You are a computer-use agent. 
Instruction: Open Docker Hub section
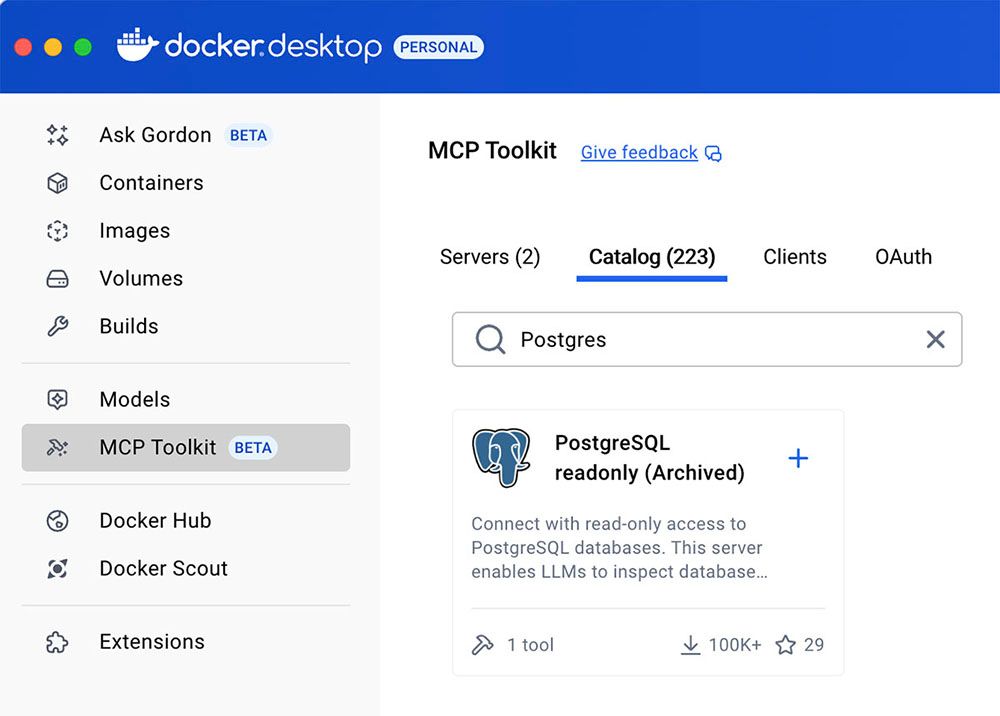pyautogui.click(x=186, y=521)
